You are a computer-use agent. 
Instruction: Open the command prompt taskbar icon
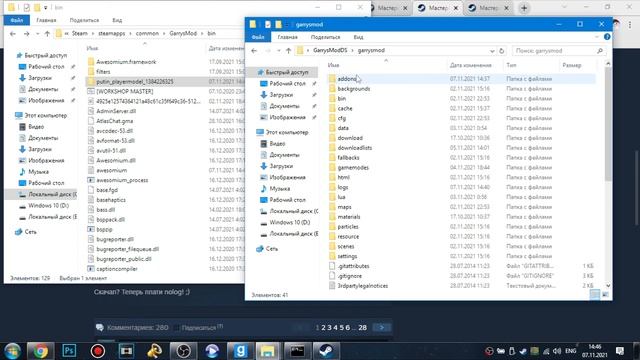pos(298,351)
